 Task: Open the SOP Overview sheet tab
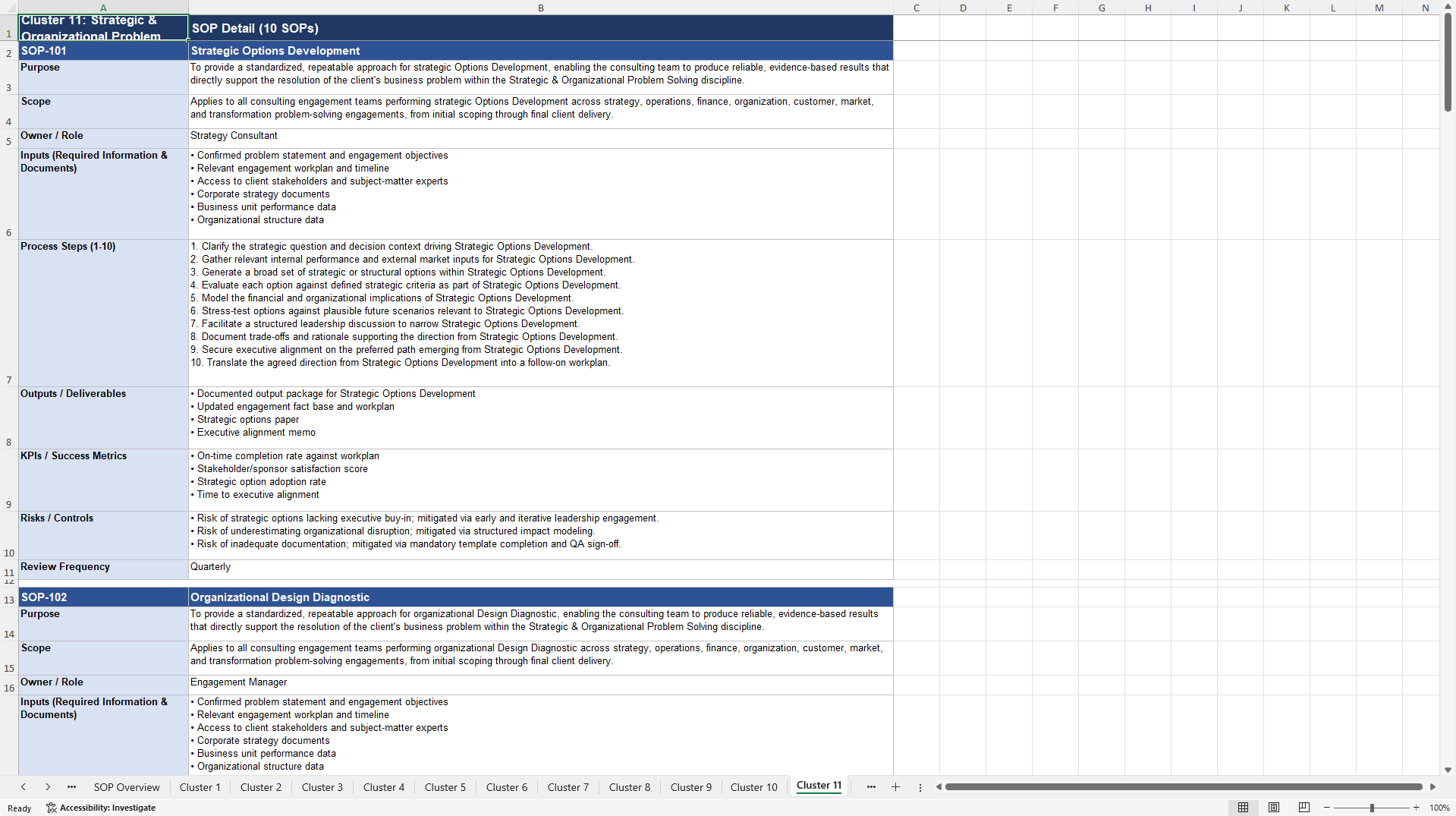pyautogui.click(x=127, y=787)
